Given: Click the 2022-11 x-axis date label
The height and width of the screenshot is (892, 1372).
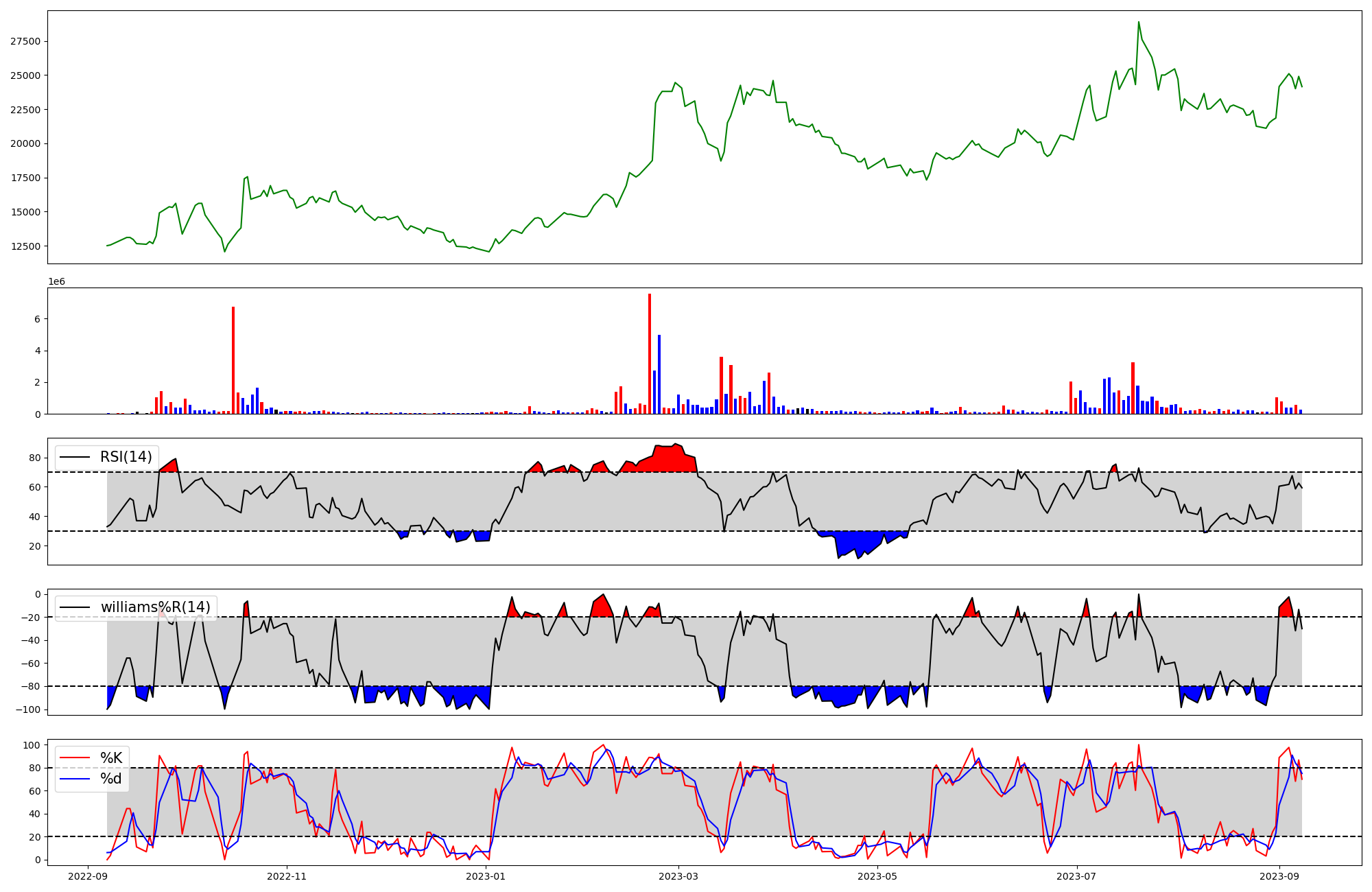Looking at the screenshot, I should (x=287, y=876).
